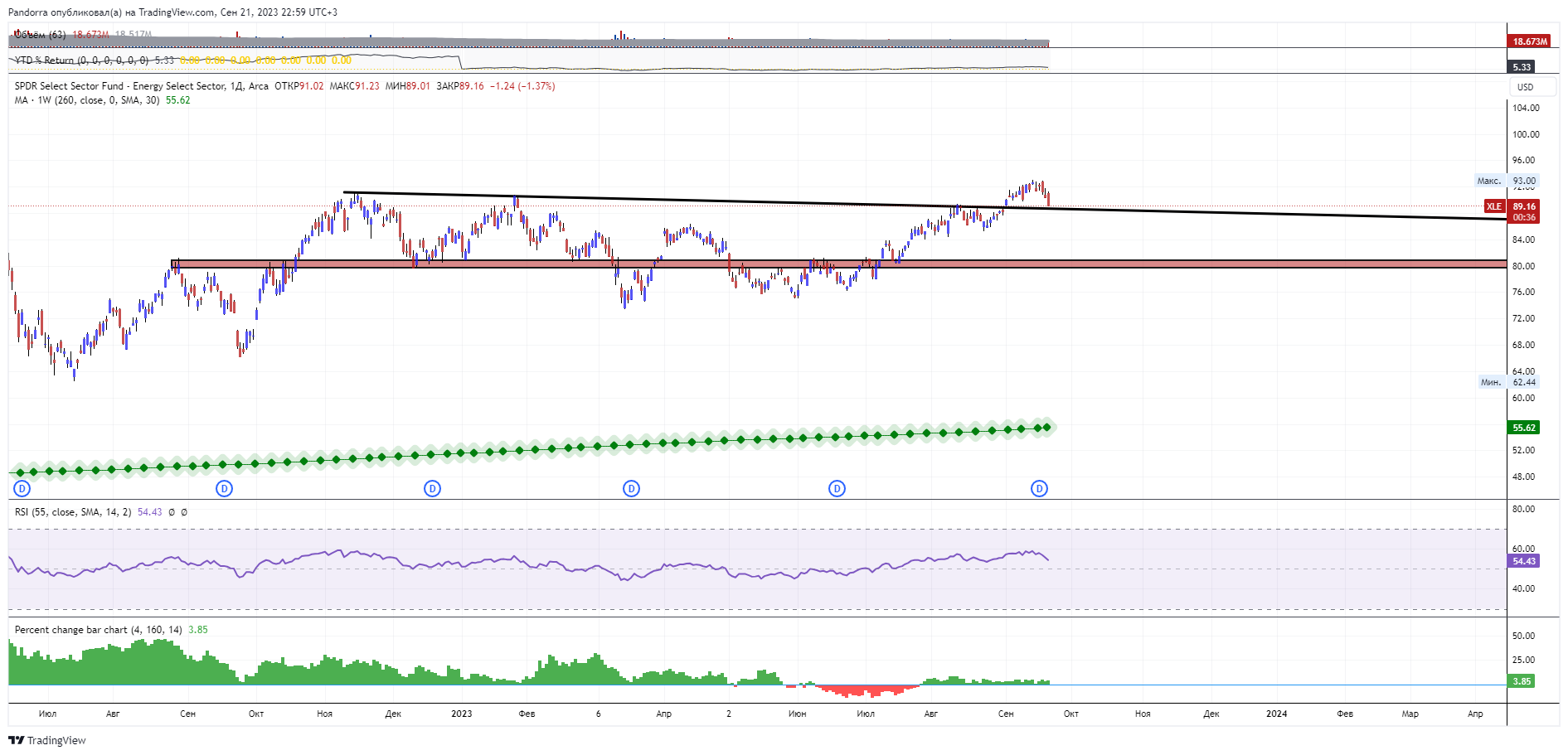Select the green dotted moving average line
Screen dimensions: 1568x755
click(531, 450)
